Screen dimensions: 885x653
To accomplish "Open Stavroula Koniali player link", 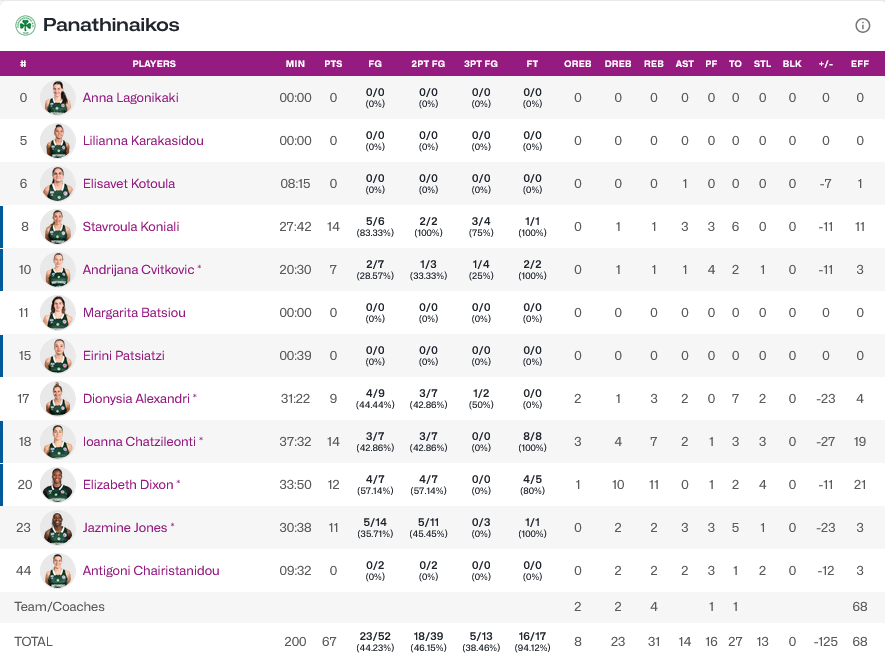I will tap(131, 227).
